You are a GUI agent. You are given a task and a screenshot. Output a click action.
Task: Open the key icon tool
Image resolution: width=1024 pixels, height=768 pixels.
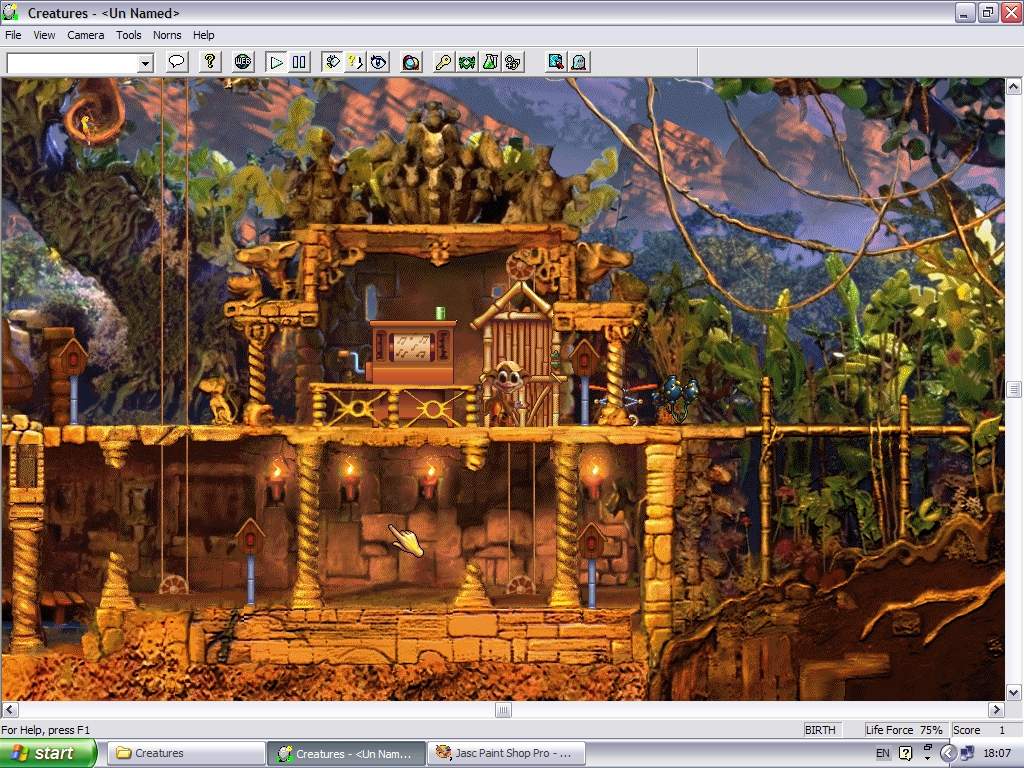tap(444, 62)
